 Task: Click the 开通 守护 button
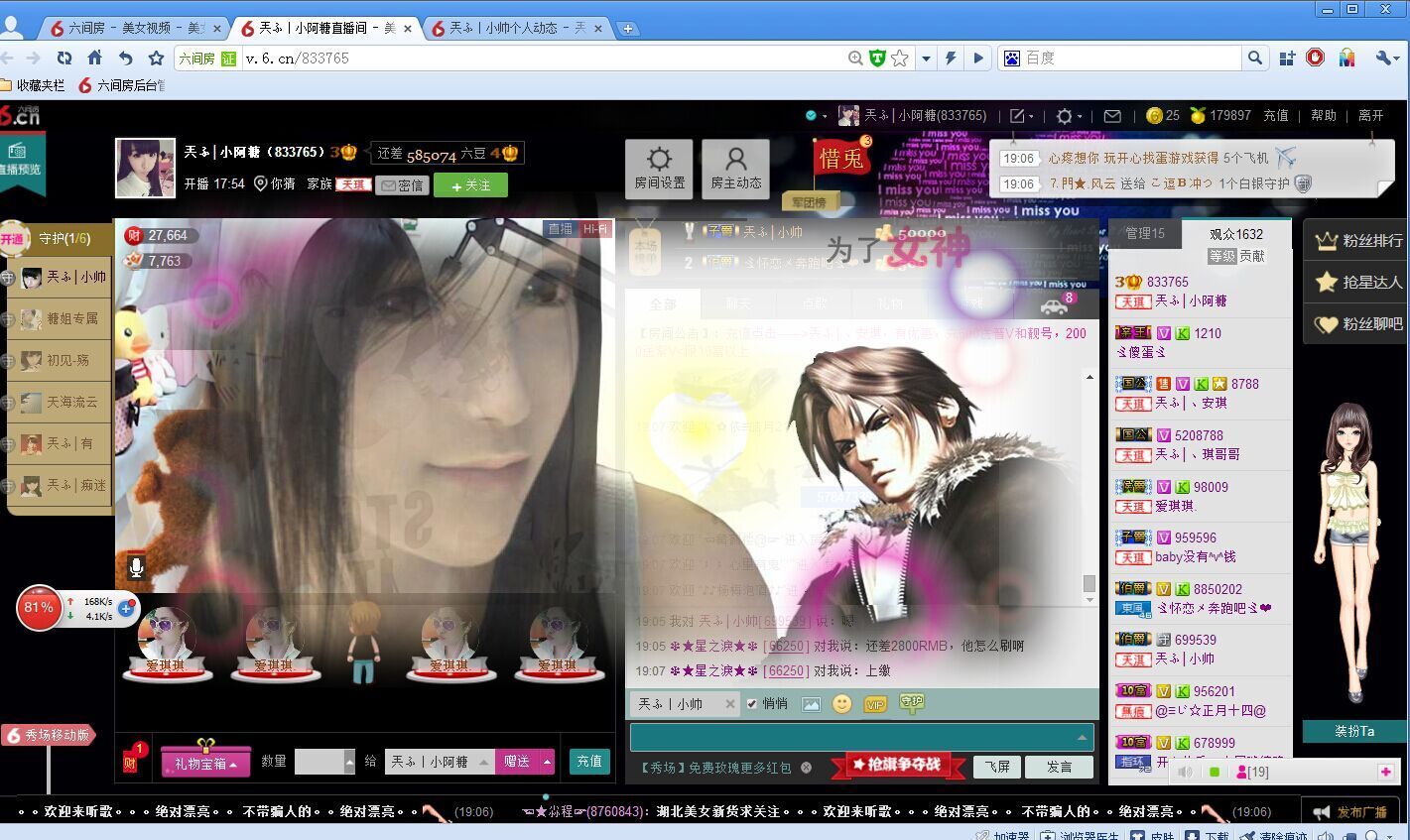click(x=12, y=239)
